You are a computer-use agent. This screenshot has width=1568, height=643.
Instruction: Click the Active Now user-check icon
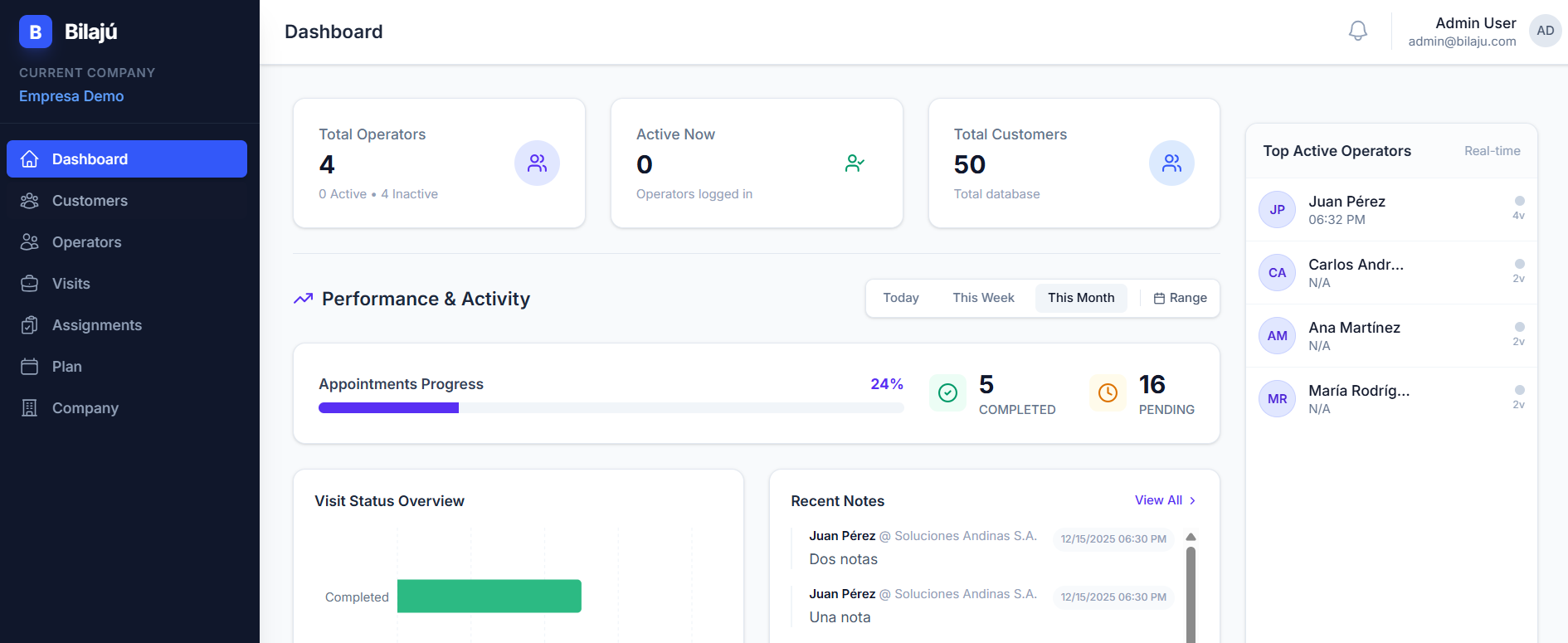coord(855,163)
